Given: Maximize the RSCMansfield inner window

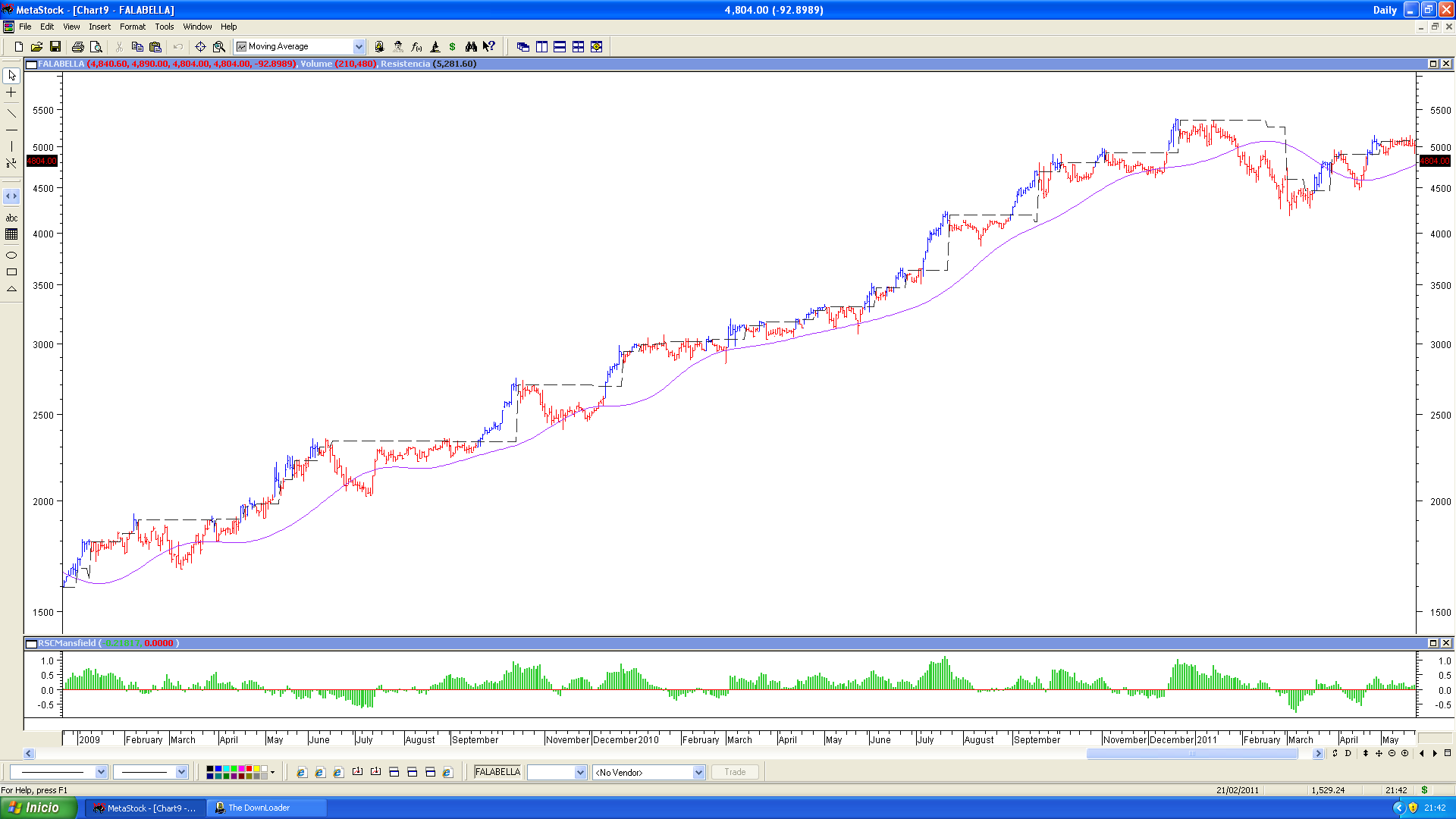Looking at the screenshot, I should 1433,643.
